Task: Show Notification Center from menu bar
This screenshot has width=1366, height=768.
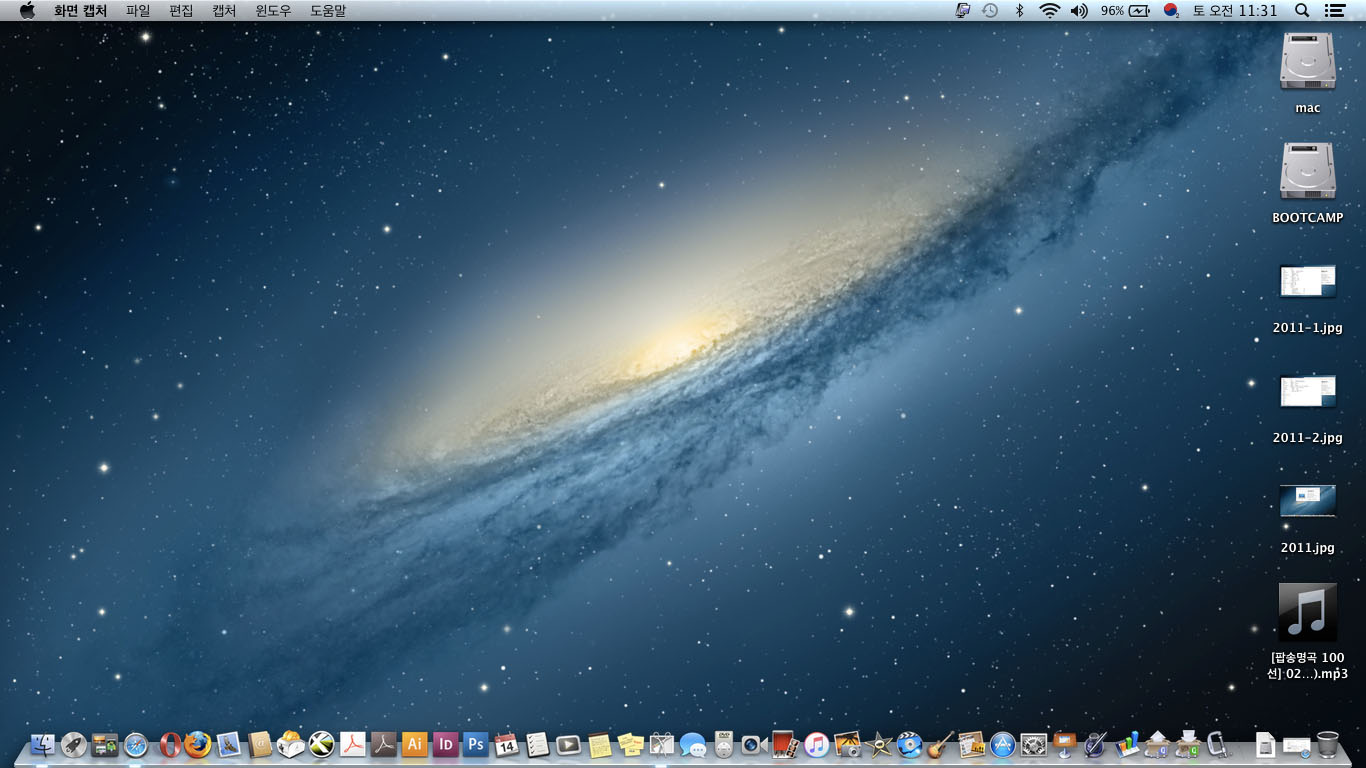Action: click(1334, 10)
